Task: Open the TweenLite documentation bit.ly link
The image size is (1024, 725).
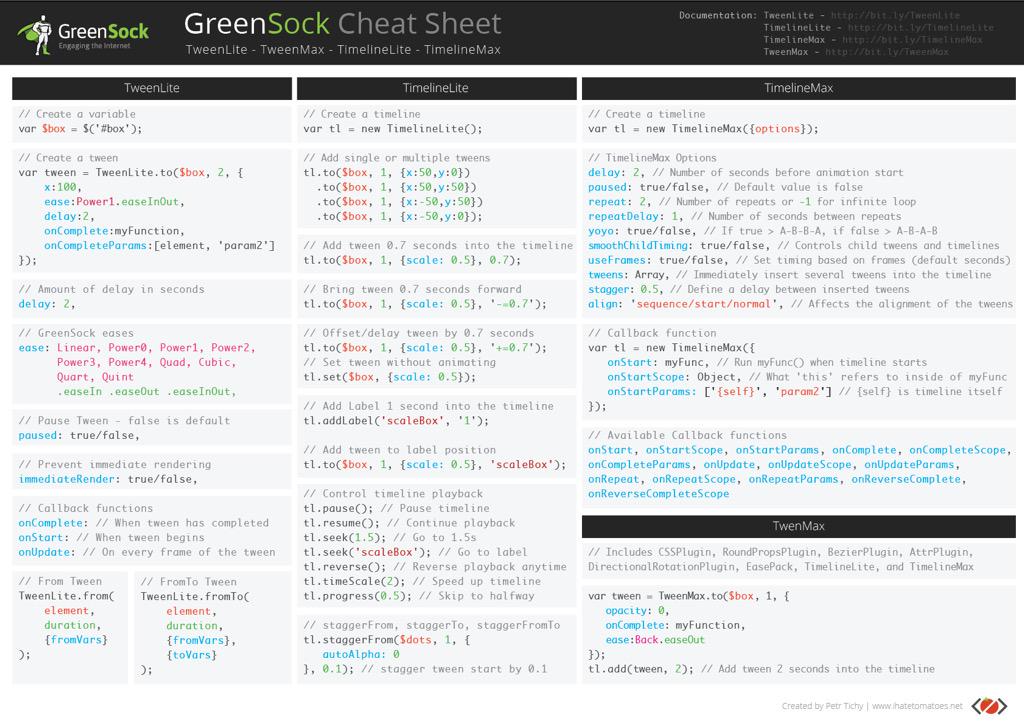Action: (x=895, y=15)
